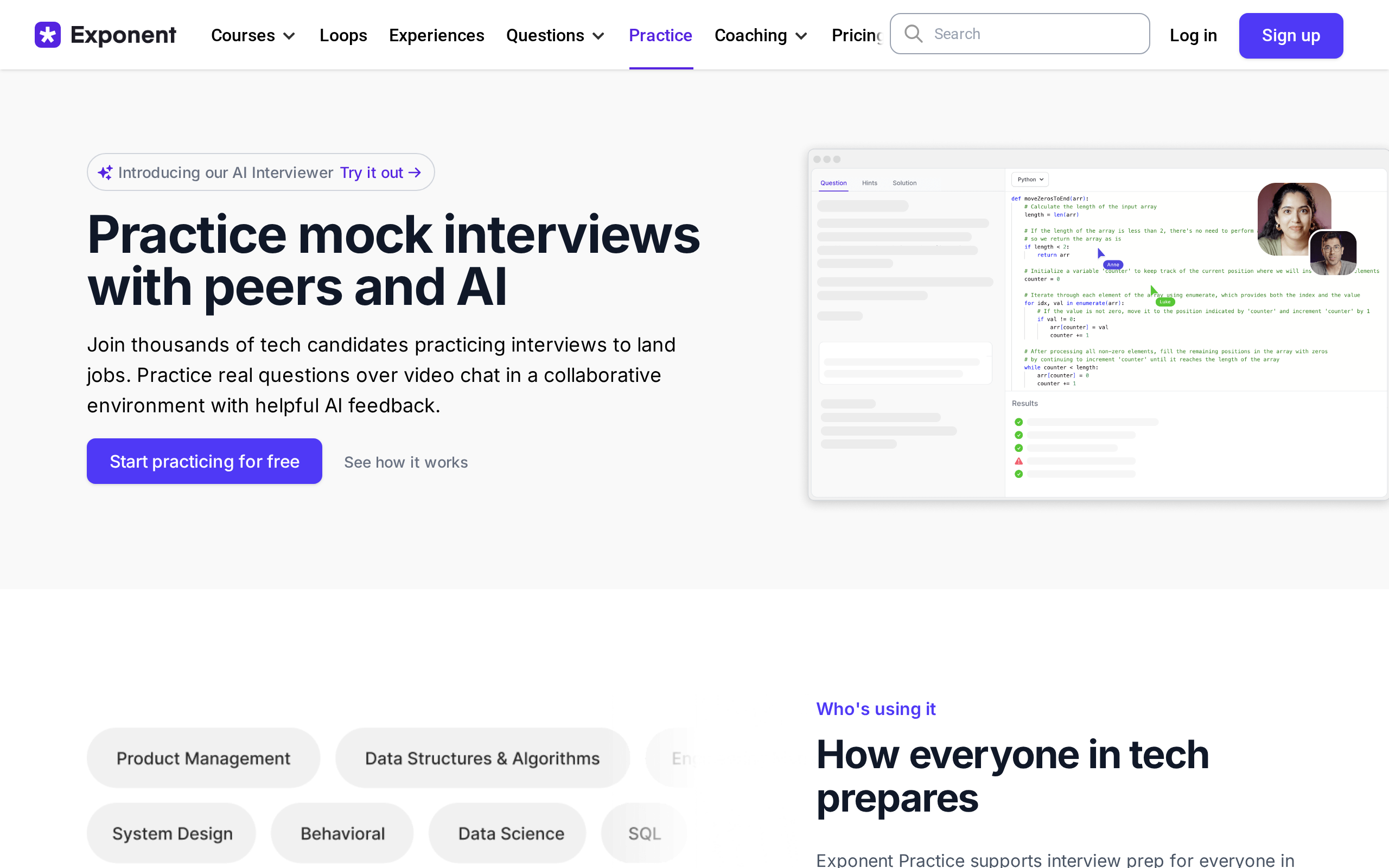Click the Luke cursor label

point(1165,302)
